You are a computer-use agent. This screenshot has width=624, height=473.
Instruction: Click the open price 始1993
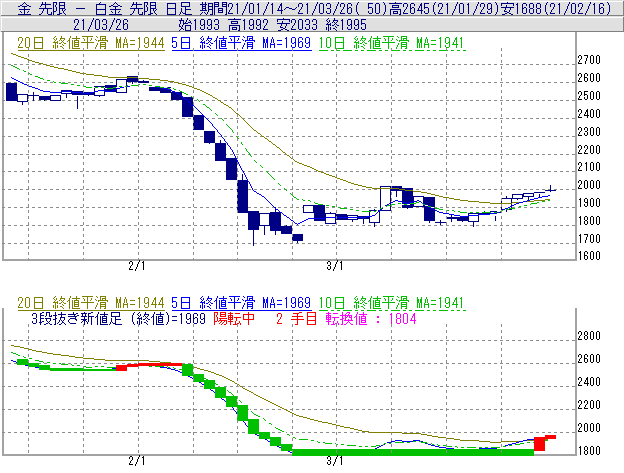(199, 25)
